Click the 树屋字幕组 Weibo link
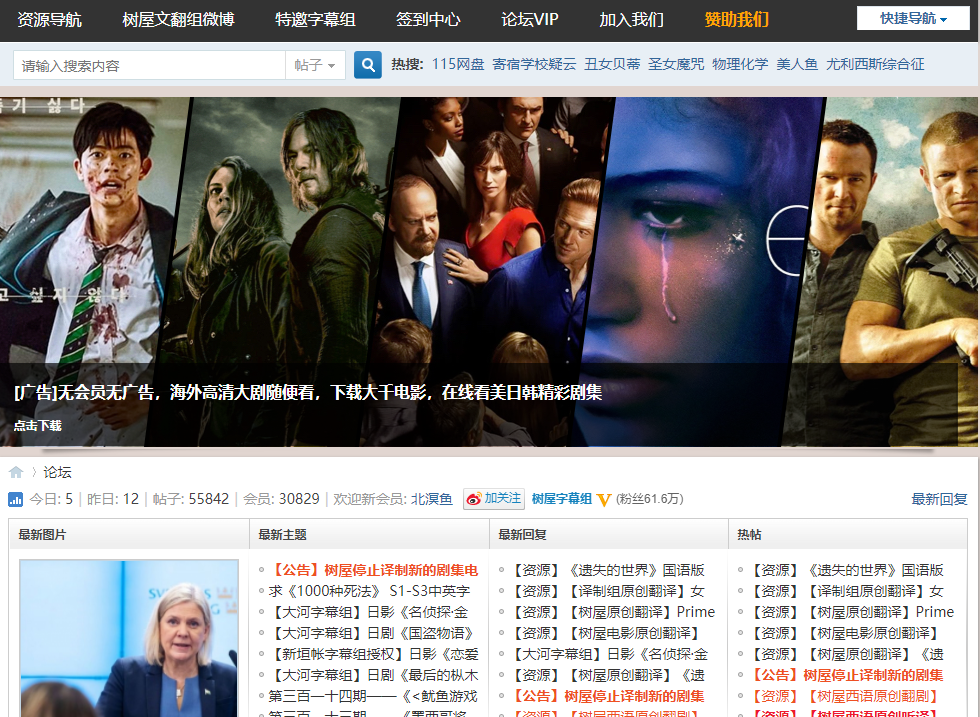This screenshot has width=980, height=717. (x=561, y=499)
